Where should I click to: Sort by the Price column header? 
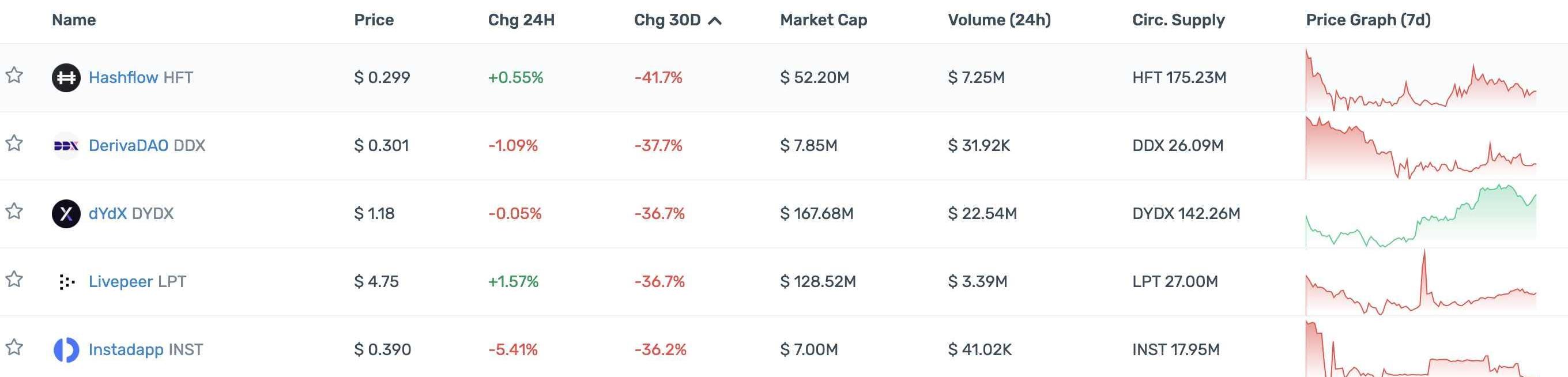tap(374, 20)
